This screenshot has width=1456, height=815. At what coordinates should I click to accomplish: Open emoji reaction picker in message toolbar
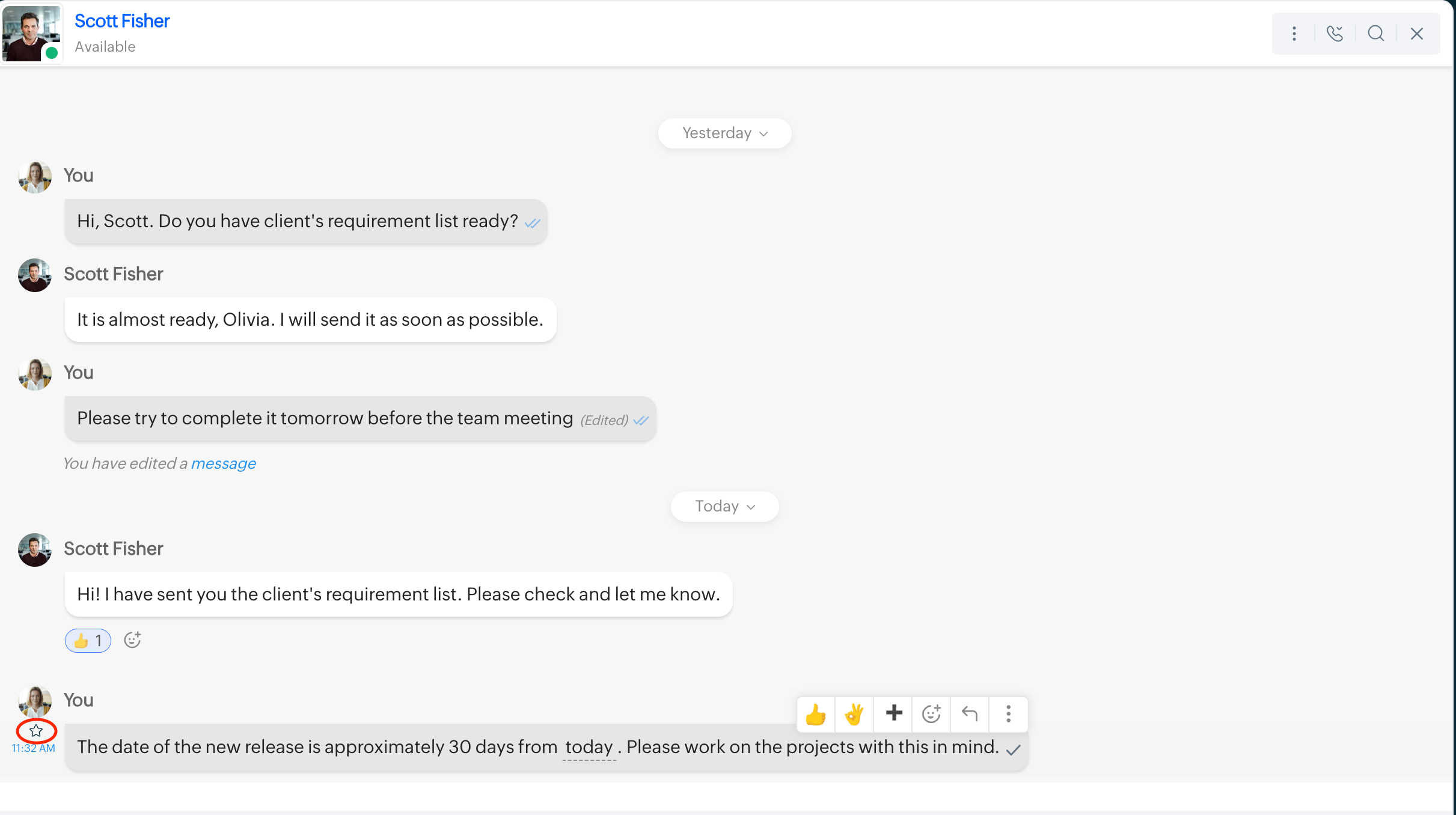pos(931,714)
